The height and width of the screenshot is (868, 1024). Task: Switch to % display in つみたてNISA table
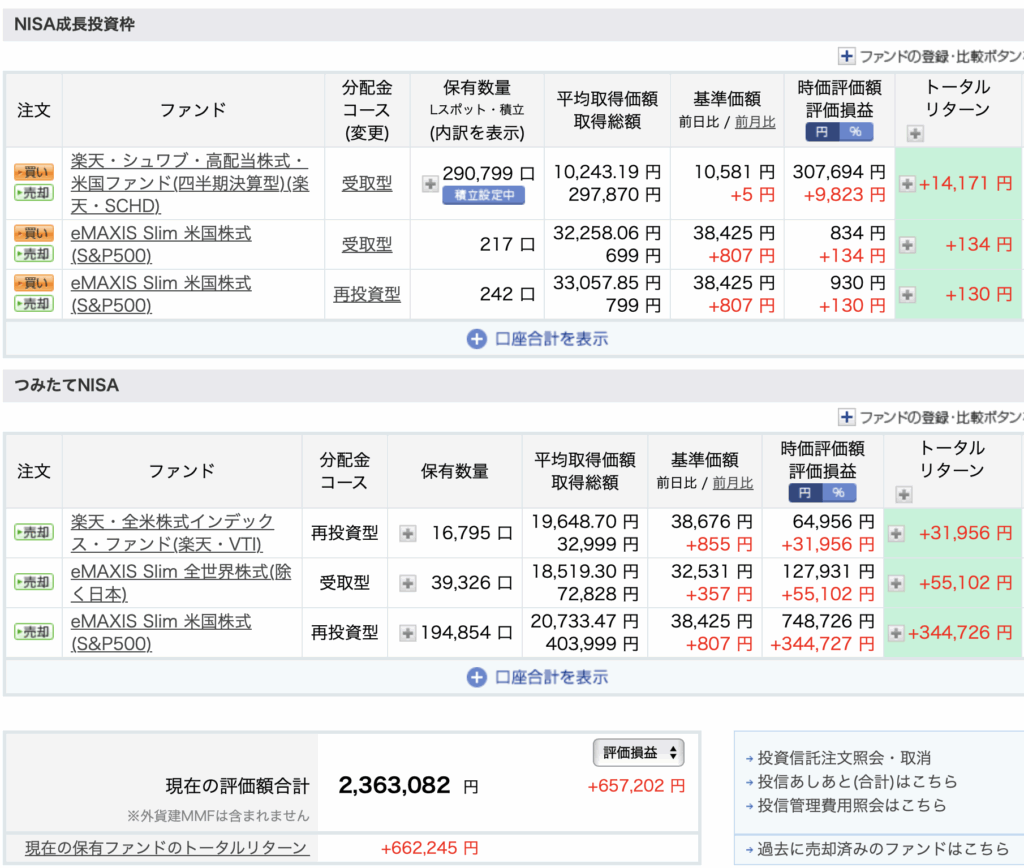point(838,493)
